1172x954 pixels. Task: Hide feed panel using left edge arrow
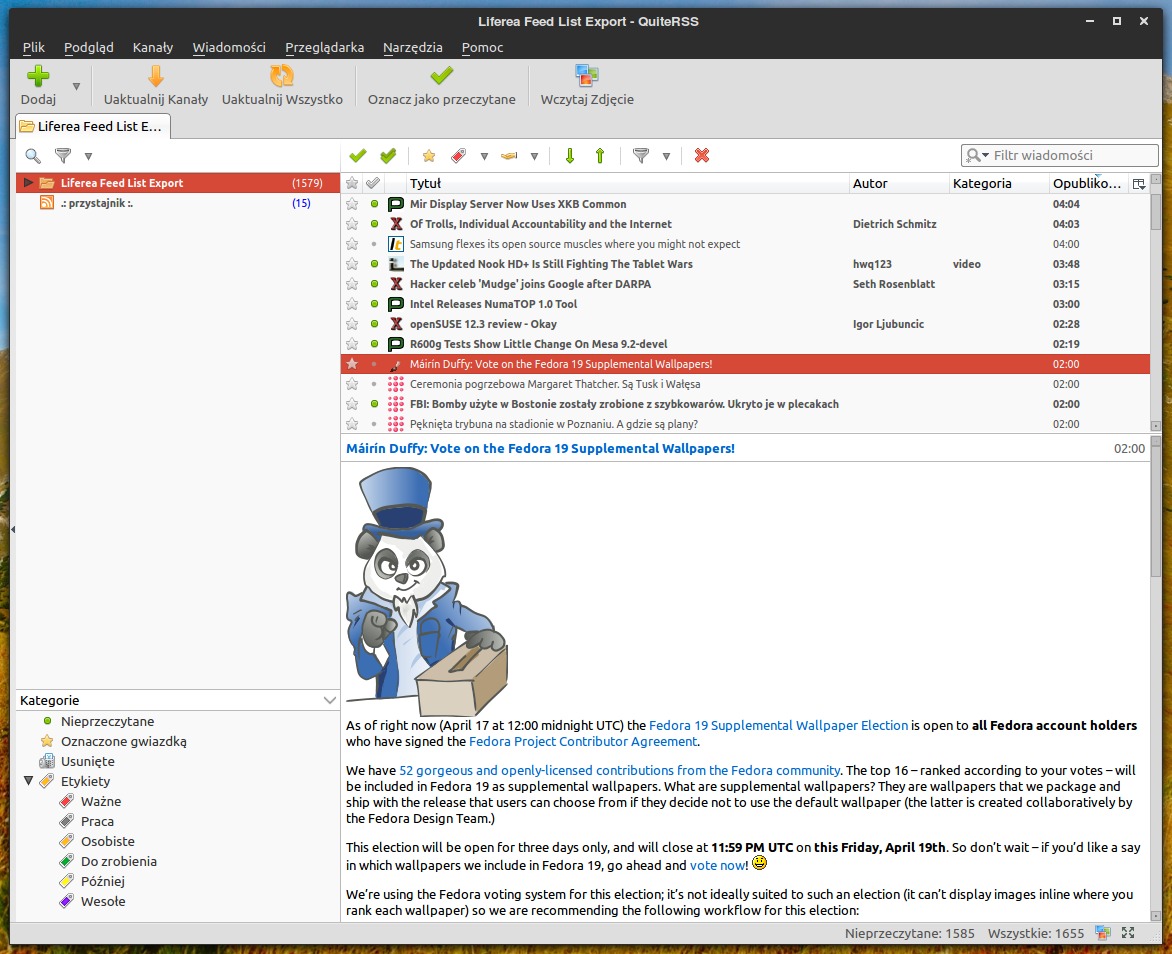(x=13, y=529)
